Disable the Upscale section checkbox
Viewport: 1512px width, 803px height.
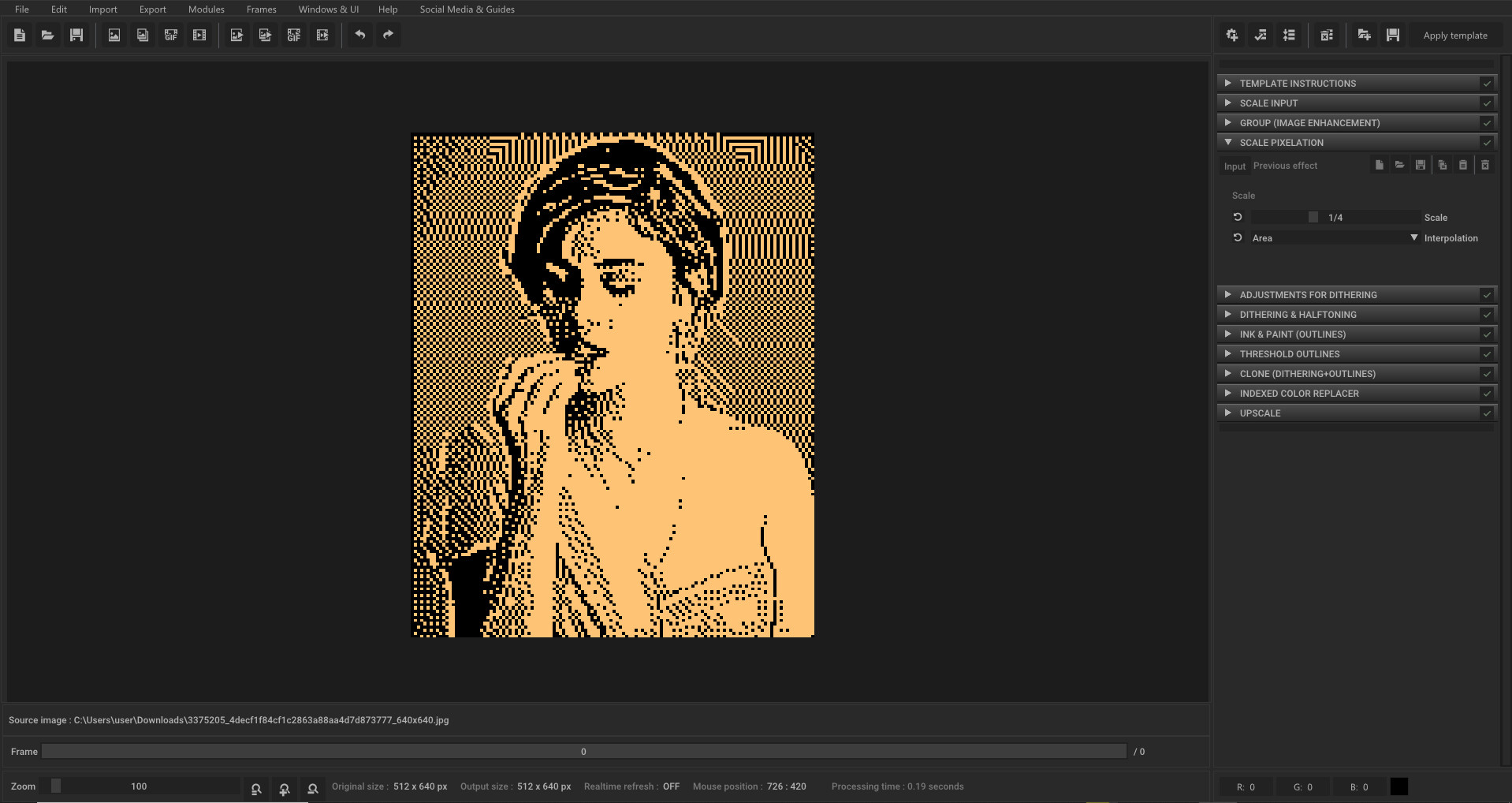(x=1487, y=413)
